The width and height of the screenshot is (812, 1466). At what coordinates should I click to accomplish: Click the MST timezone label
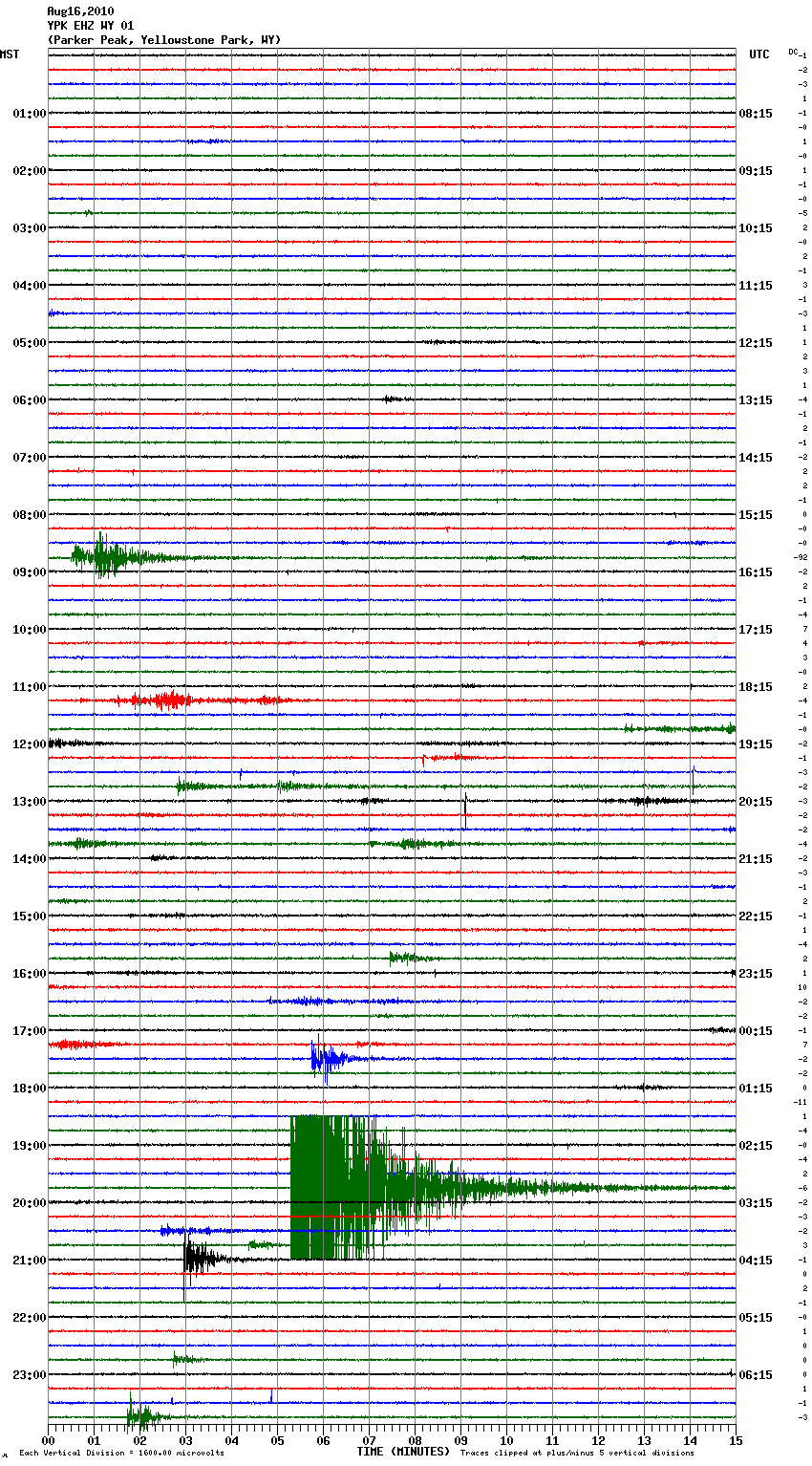pos(10,54)
